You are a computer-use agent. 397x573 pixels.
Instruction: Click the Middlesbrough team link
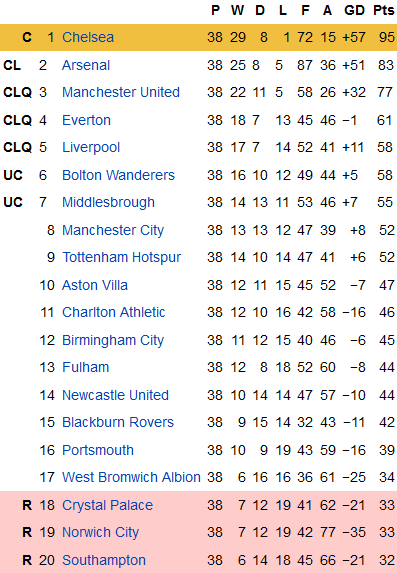pyautogui.click(x=108, y=202)
